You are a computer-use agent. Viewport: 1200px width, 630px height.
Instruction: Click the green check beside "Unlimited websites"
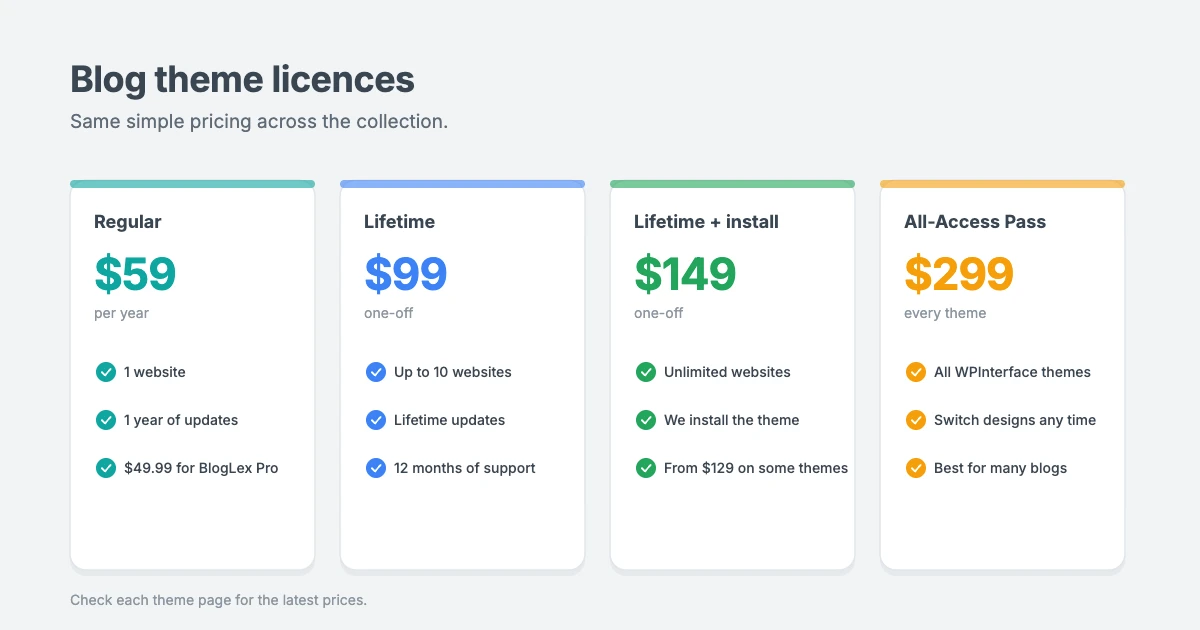pos(645,372)
